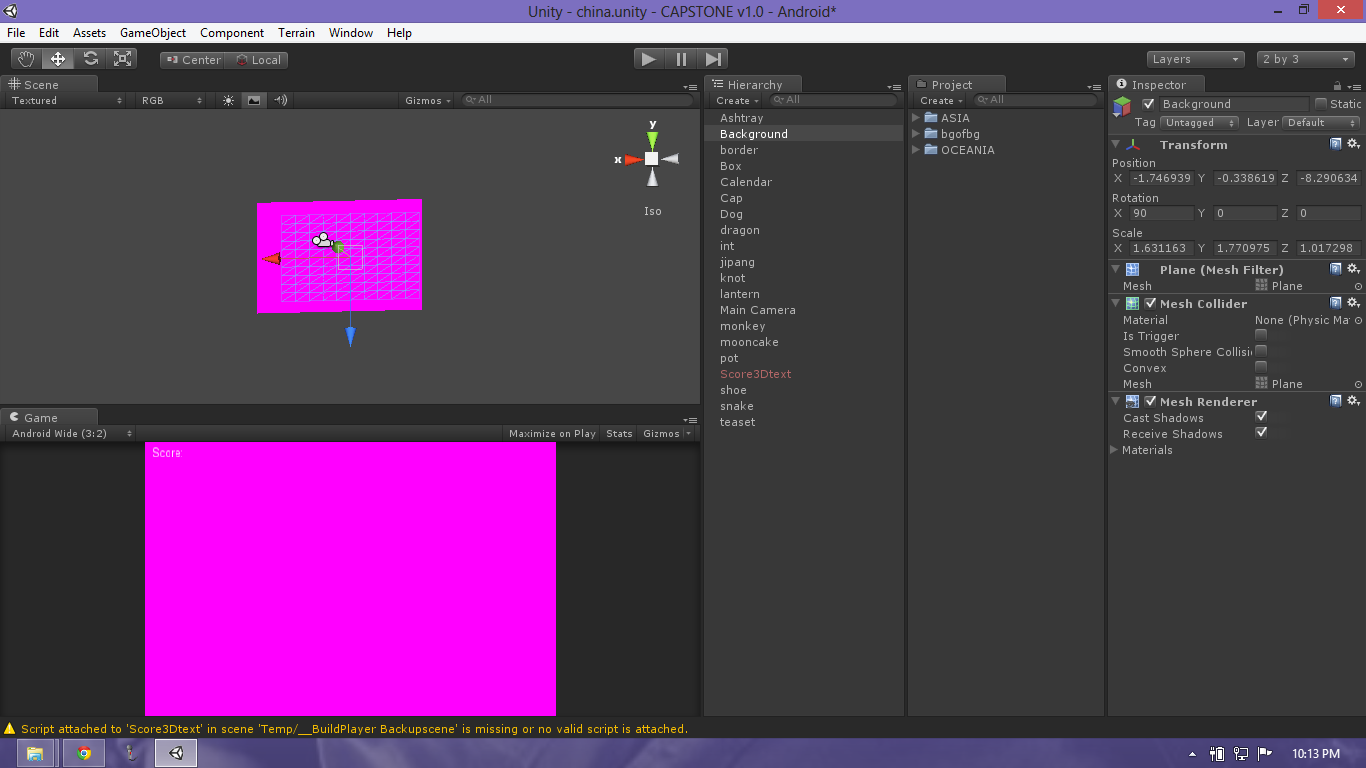Switch to the Game tab
Viewport: 1366px width, 768px height.
[48, 418]
